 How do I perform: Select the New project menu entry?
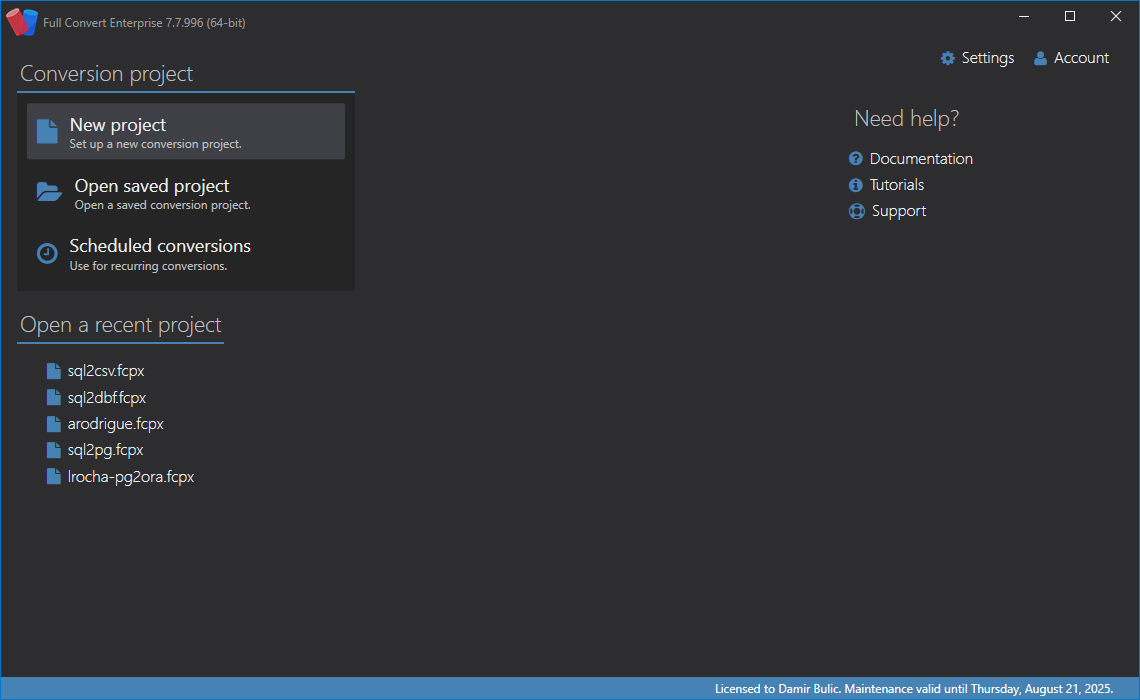click(118, 126)
